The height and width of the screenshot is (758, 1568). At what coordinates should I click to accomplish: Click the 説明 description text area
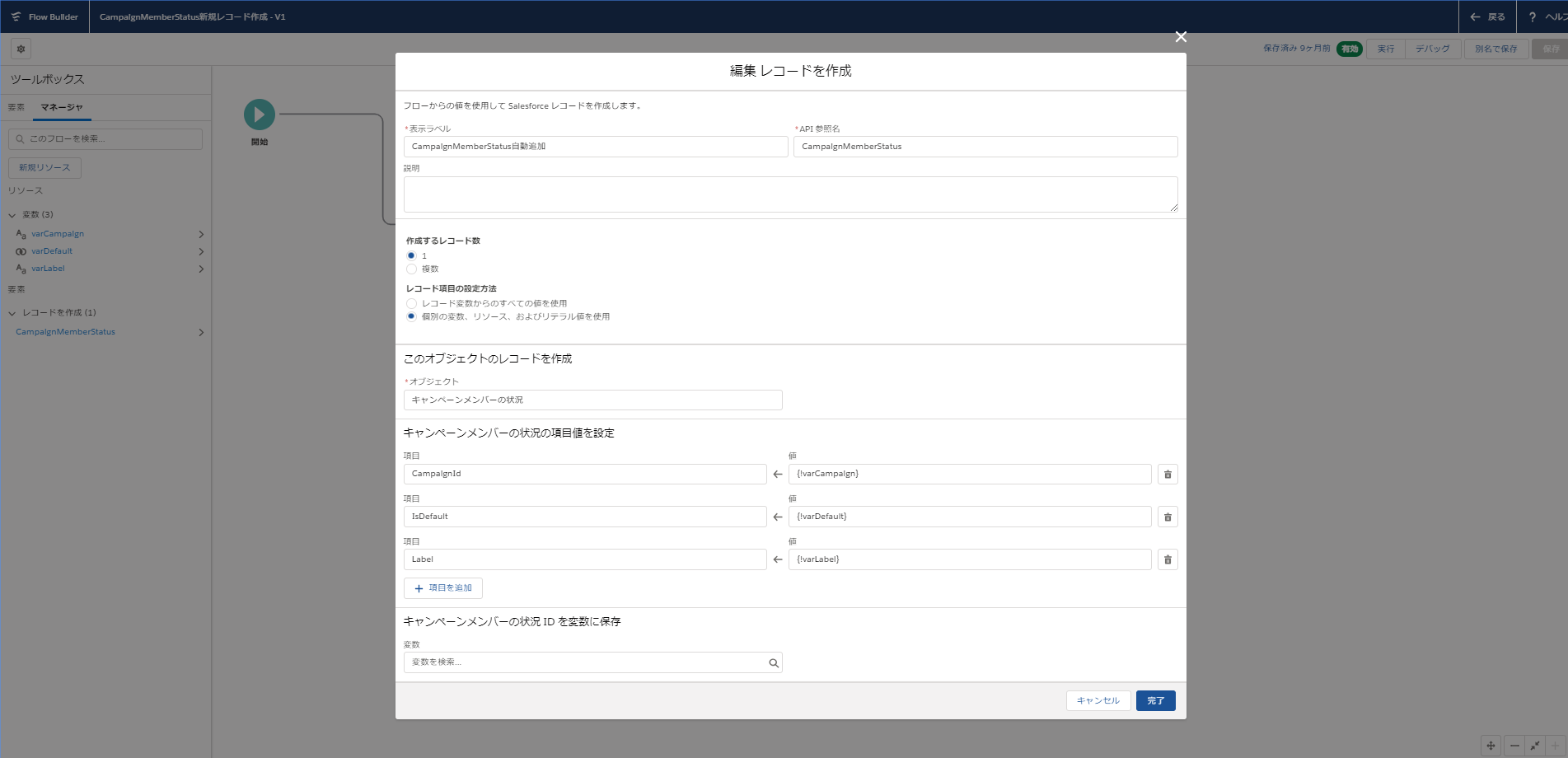[790, 194]
